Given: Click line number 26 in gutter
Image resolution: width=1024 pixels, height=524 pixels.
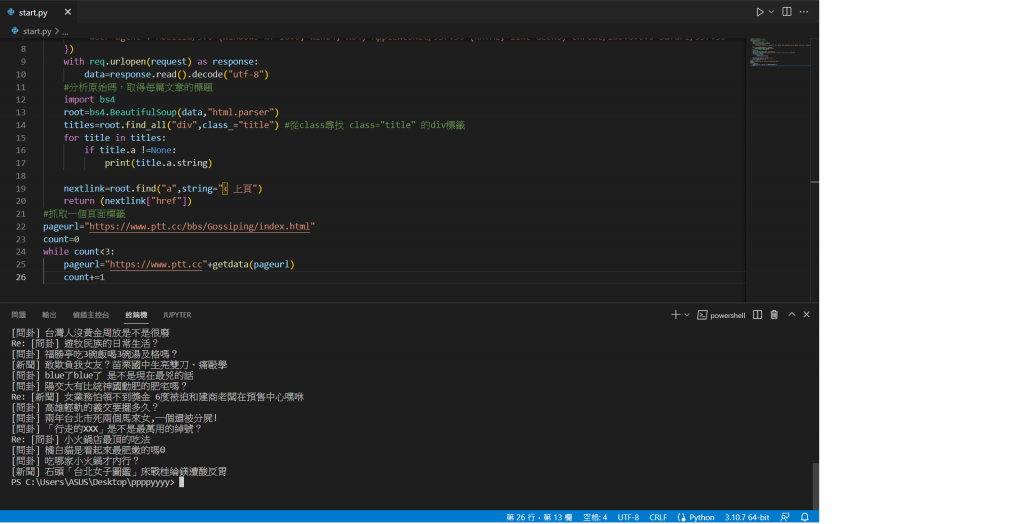Looking at the screenshot, I should [21, 278].
